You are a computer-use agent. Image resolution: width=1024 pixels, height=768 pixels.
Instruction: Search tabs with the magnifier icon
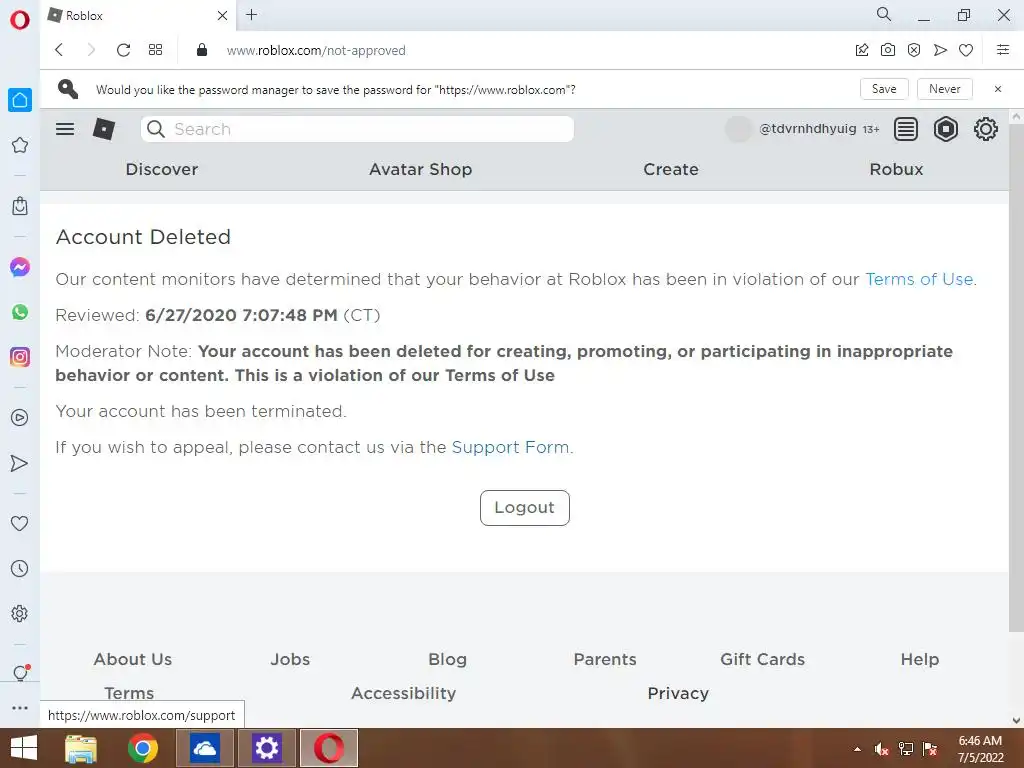884,14
